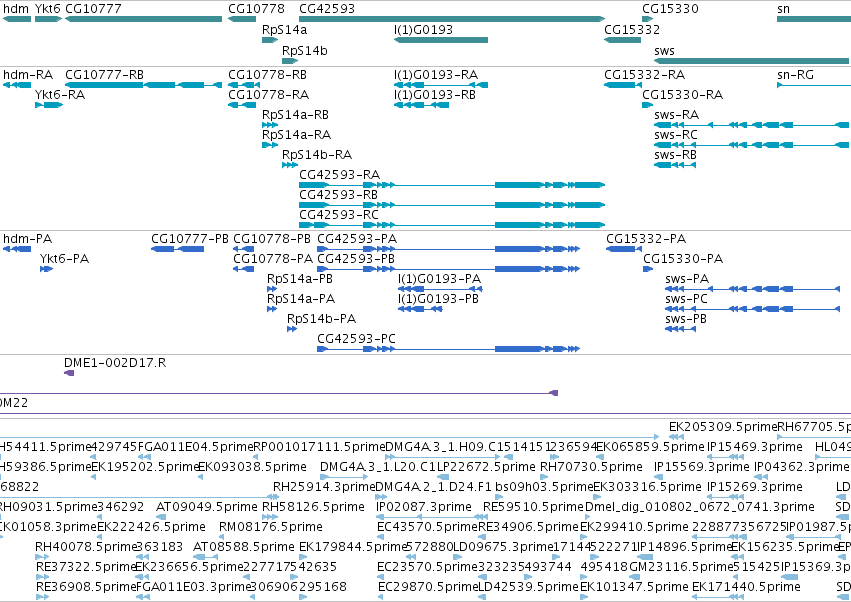
Task: Select the l(1)G0193-PA protein label
Action: tap(440, 279)
